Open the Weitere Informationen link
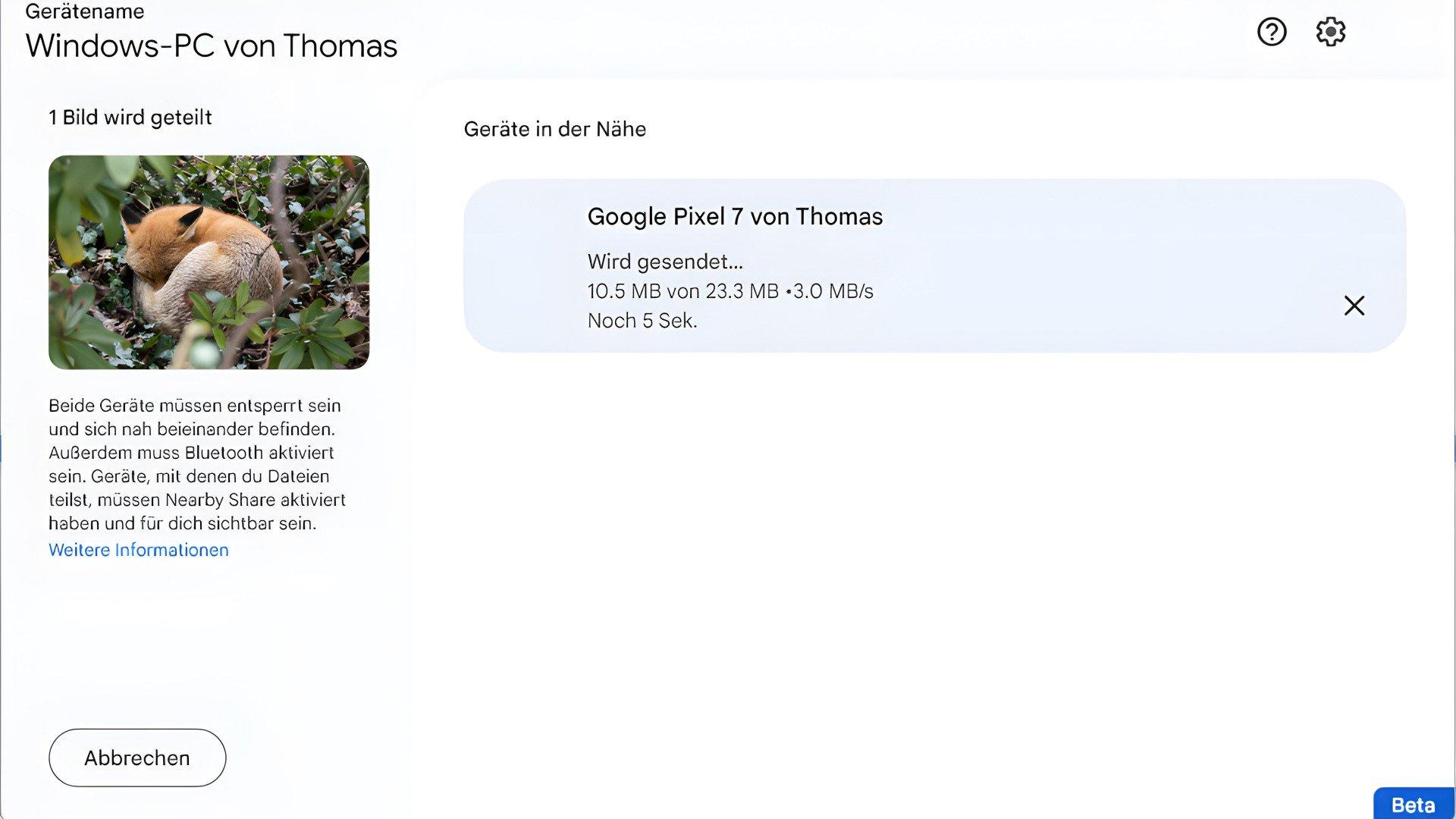Screen dimensions: 1456x819 click(139, 550)
